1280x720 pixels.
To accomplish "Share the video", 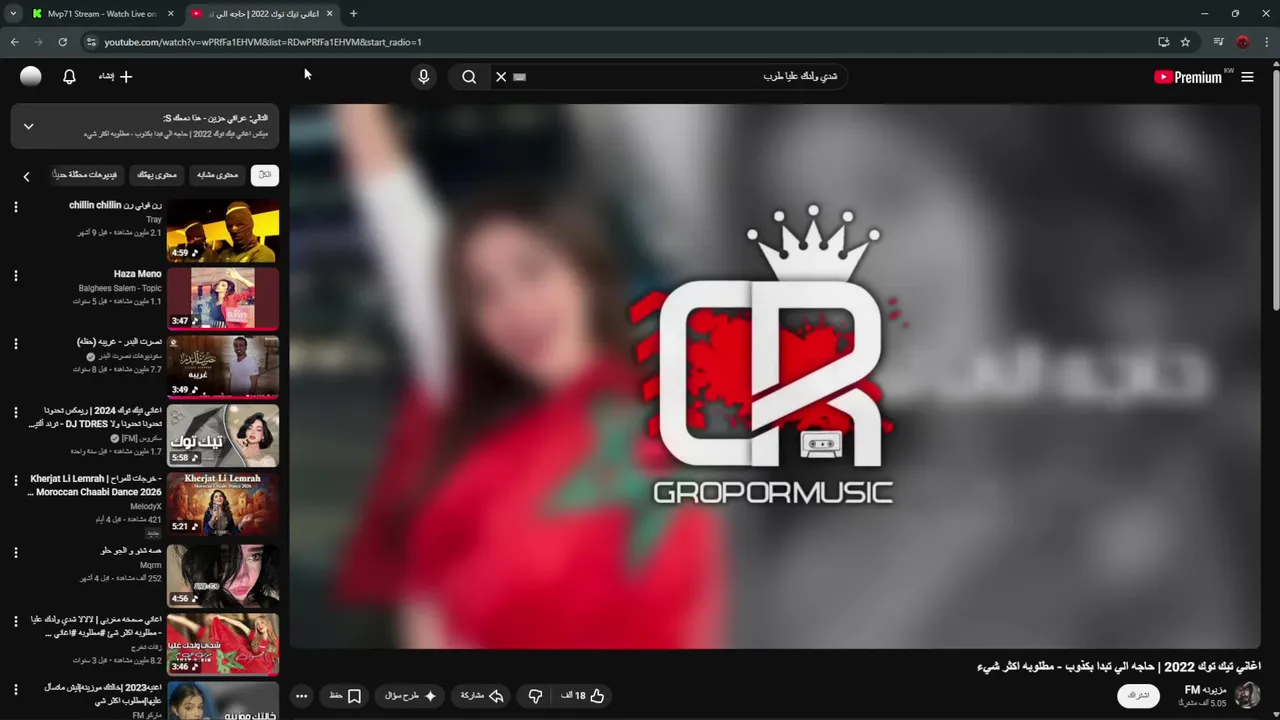I will [482, 696].
